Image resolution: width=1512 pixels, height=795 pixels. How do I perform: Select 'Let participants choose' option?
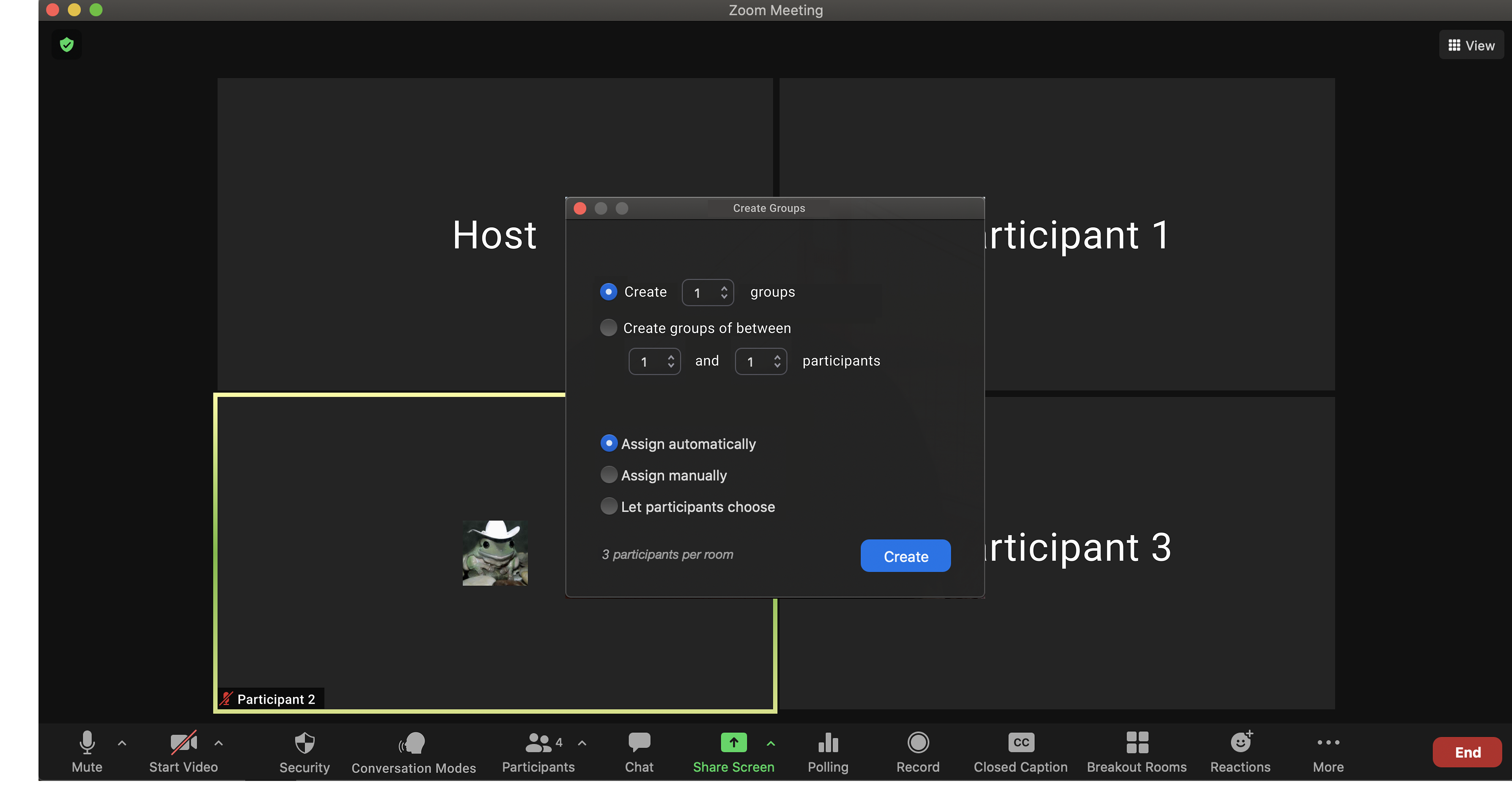point(609,506)
